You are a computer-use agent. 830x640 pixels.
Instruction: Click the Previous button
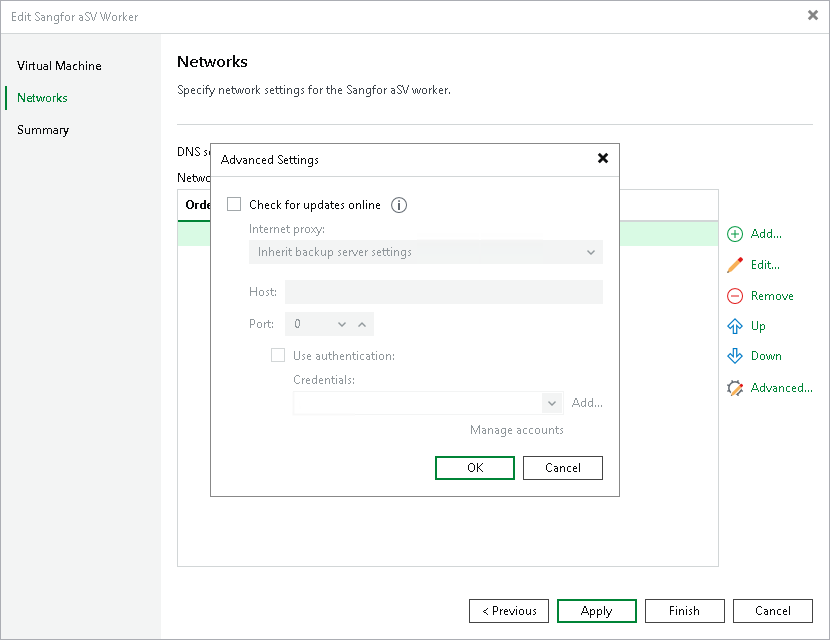[509, 611]
